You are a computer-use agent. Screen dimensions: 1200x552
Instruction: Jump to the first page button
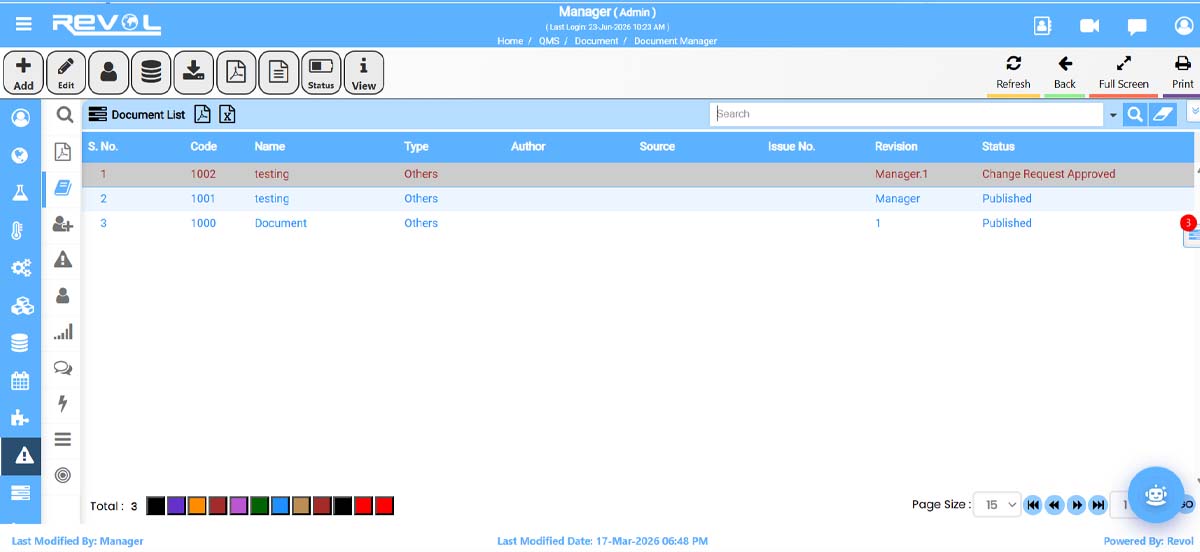point(1033,505)
